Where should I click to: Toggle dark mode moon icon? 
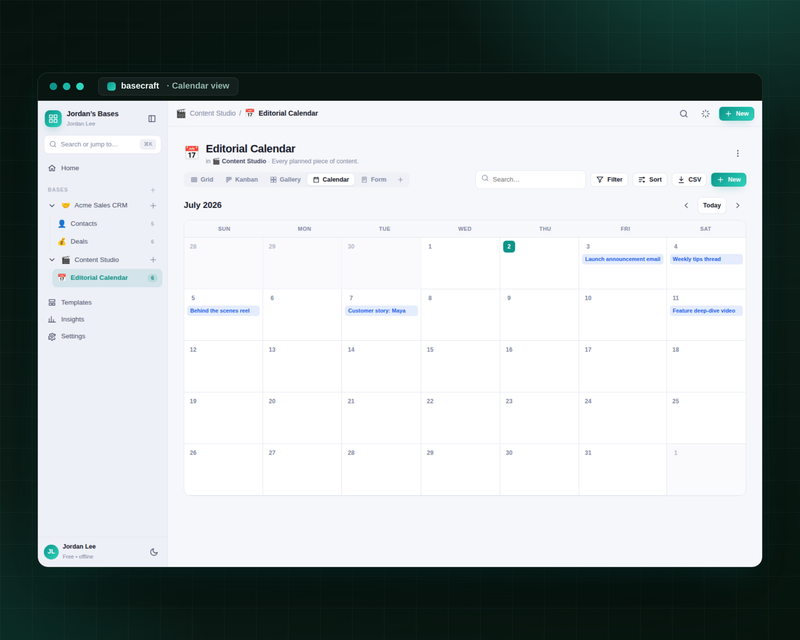pyautogui.click(x=154, y=552)
